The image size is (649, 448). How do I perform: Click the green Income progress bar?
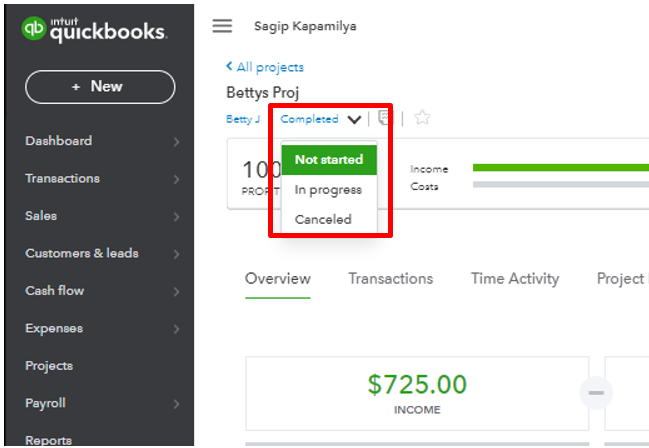click(561, 167)
